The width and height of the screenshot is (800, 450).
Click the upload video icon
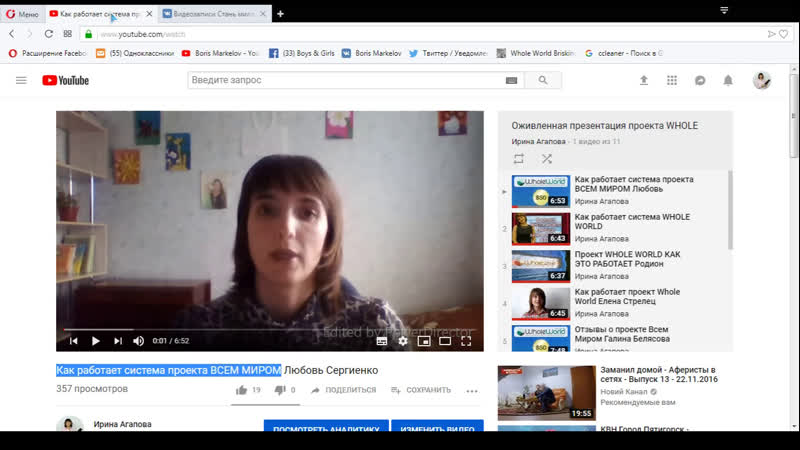point(644,80)
